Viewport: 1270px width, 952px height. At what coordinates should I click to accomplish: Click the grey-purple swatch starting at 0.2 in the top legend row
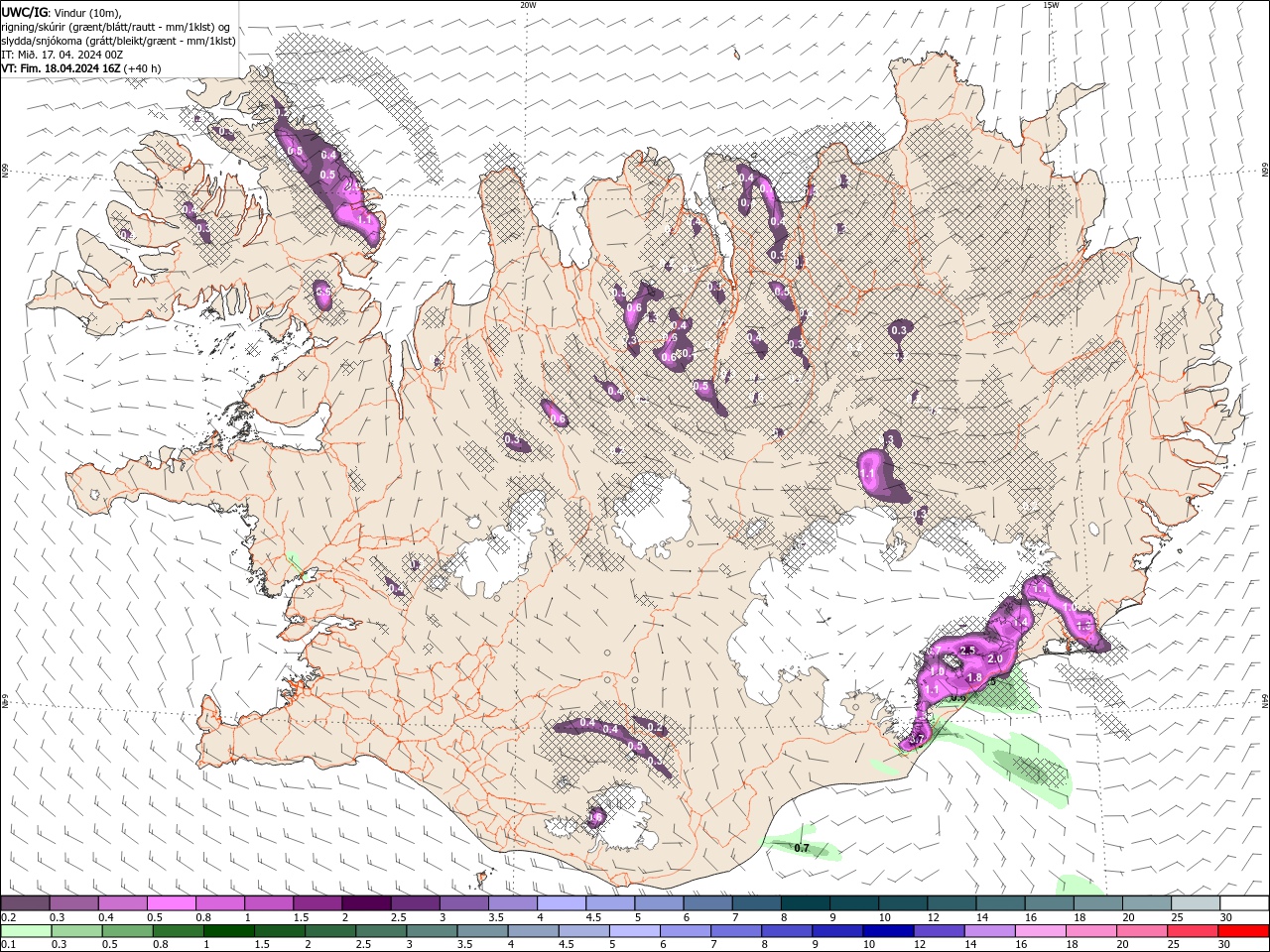25,903
